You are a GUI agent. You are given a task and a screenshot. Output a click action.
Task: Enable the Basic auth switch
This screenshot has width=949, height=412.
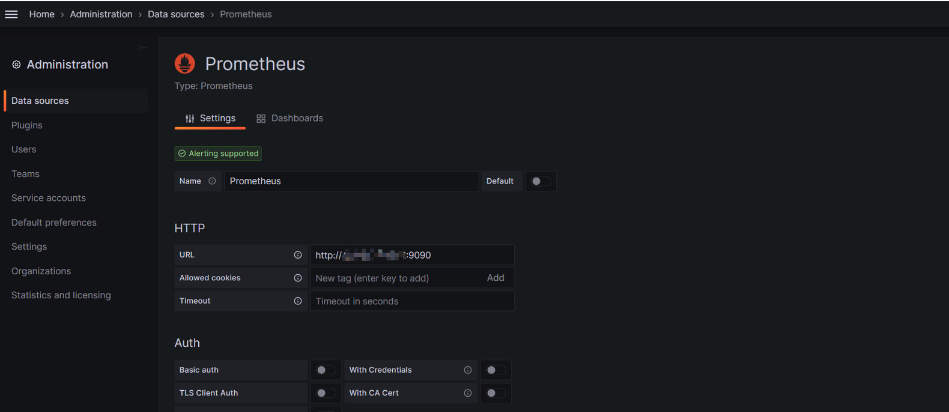(323, 370)
